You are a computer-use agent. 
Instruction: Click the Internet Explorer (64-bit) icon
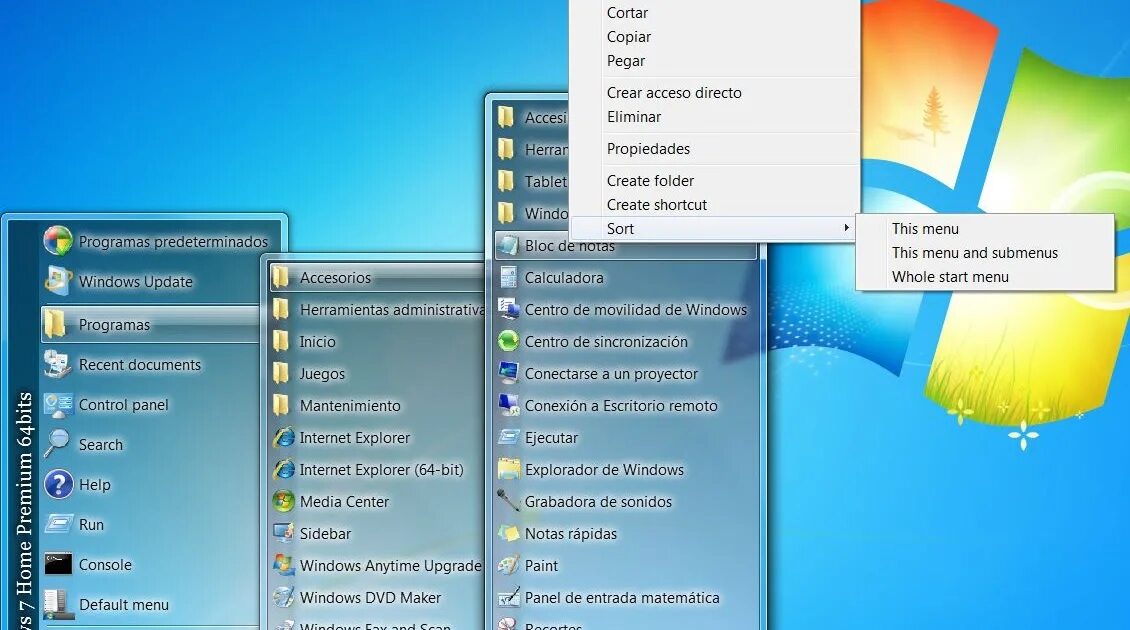[284, 469]
